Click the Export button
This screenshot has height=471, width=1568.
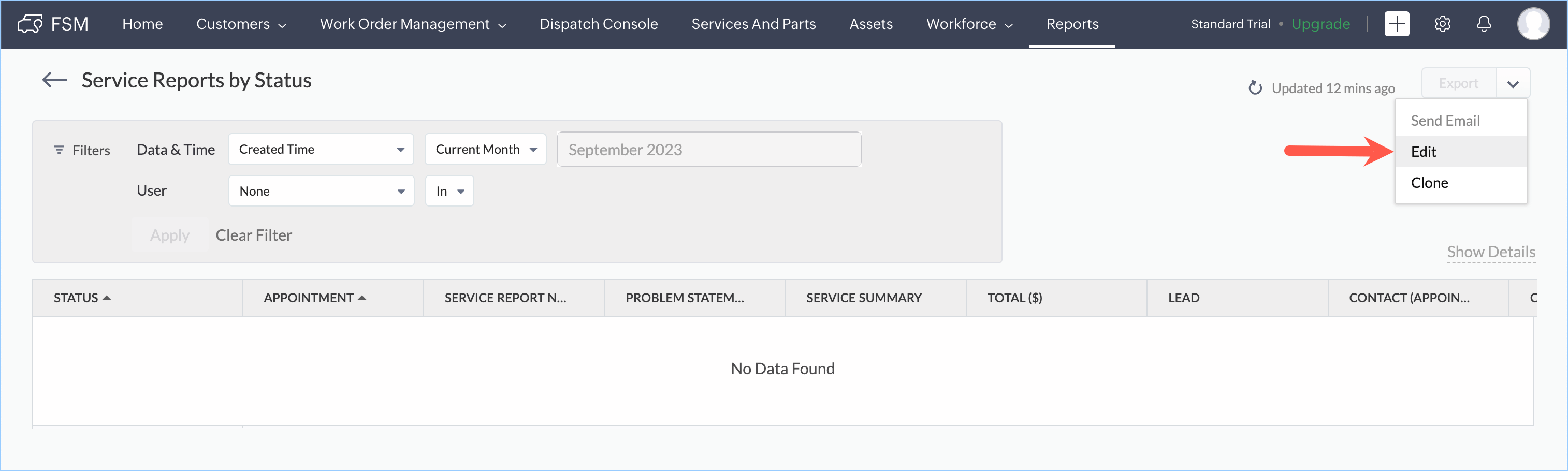pyautogui.click(x=1458, y=83)
